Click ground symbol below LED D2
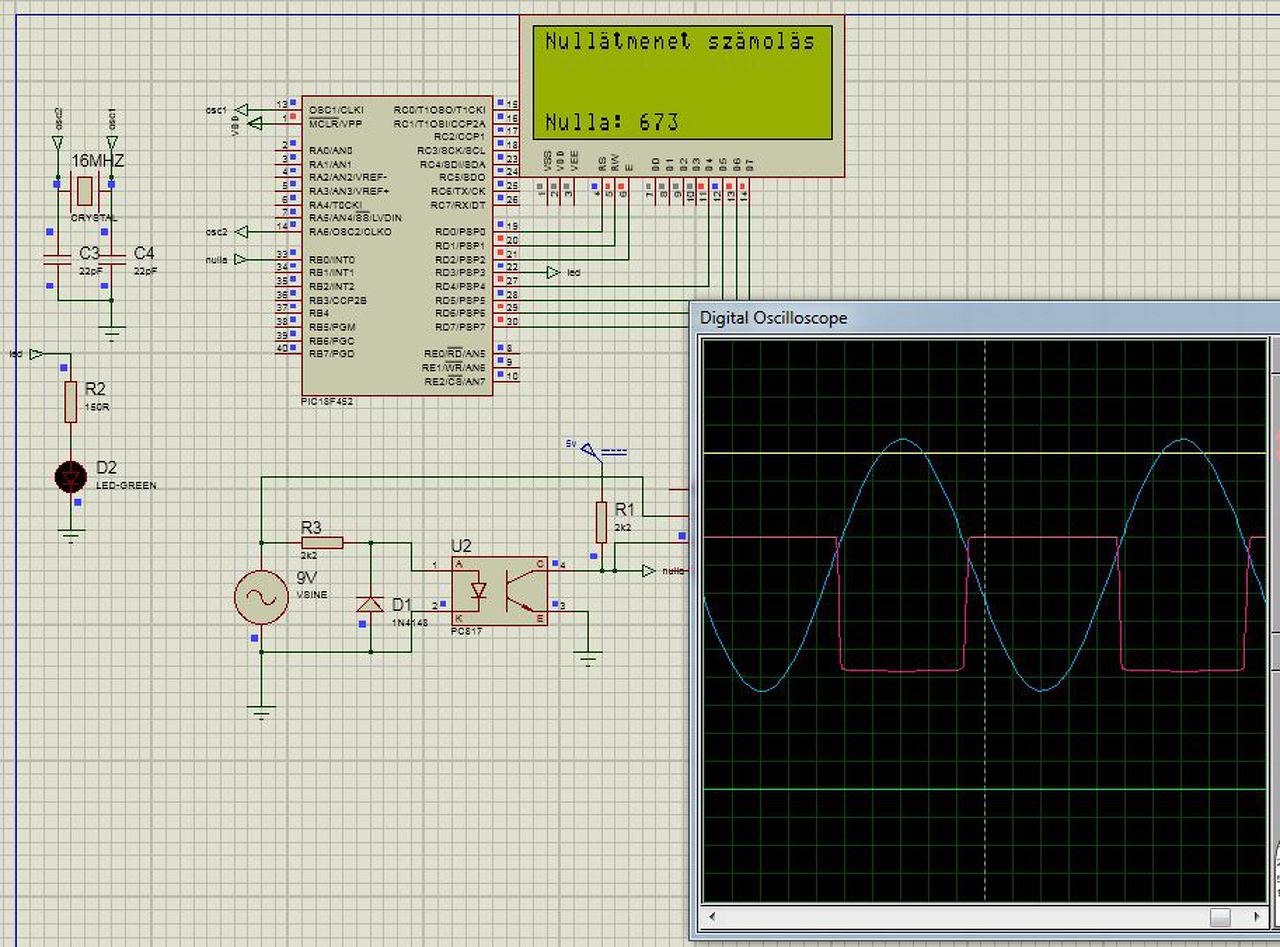Image resolution: width=1280 pixels, height=947 pixels. [70, 536]
